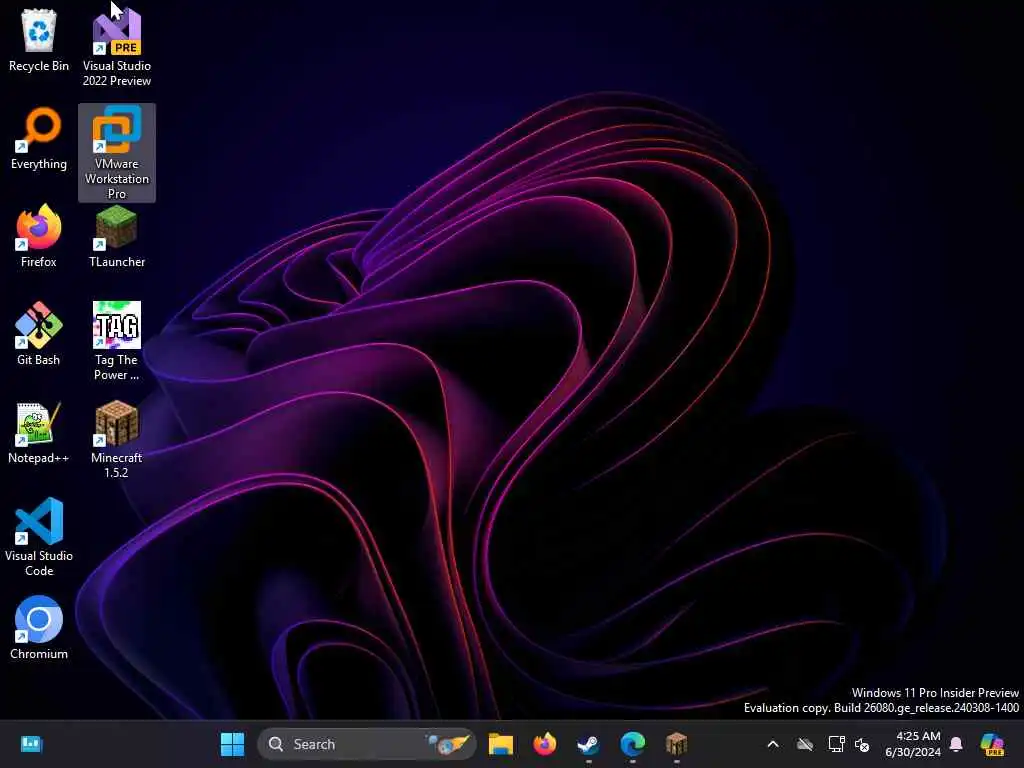Open File Explorer from the taskbar
Viewport: 1024px width, 768px height.
(x=501, y=744)
